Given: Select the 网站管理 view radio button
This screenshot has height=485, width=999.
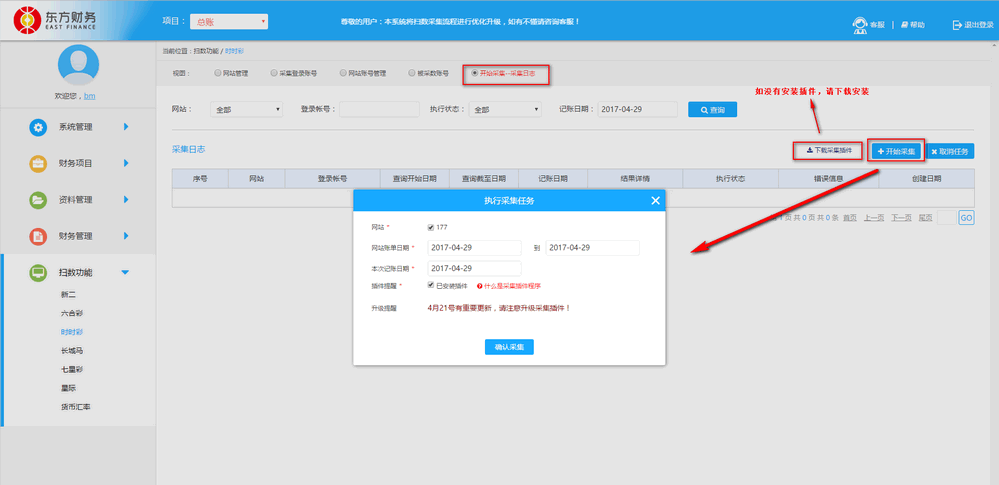Looking at the screenshot, I should (x=217, y=73).
